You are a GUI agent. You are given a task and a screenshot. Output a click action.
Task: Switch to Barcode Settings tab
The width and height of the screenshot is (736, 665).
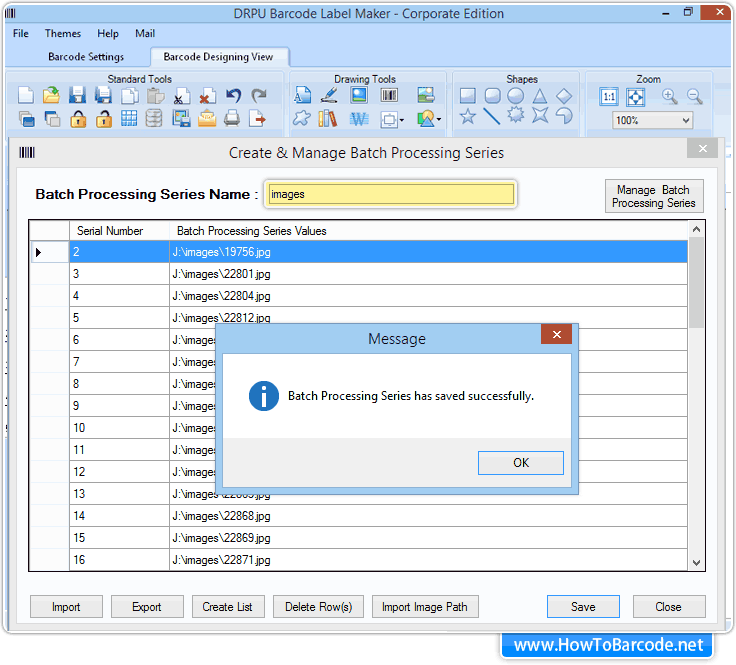86,57
